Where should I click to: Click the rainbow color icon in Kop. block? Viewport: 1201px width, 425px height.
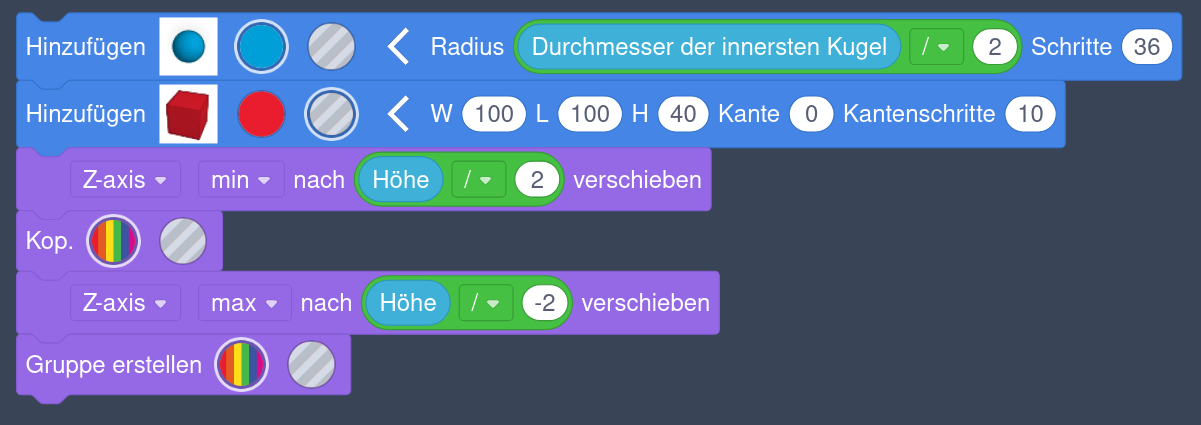(114, 242)
